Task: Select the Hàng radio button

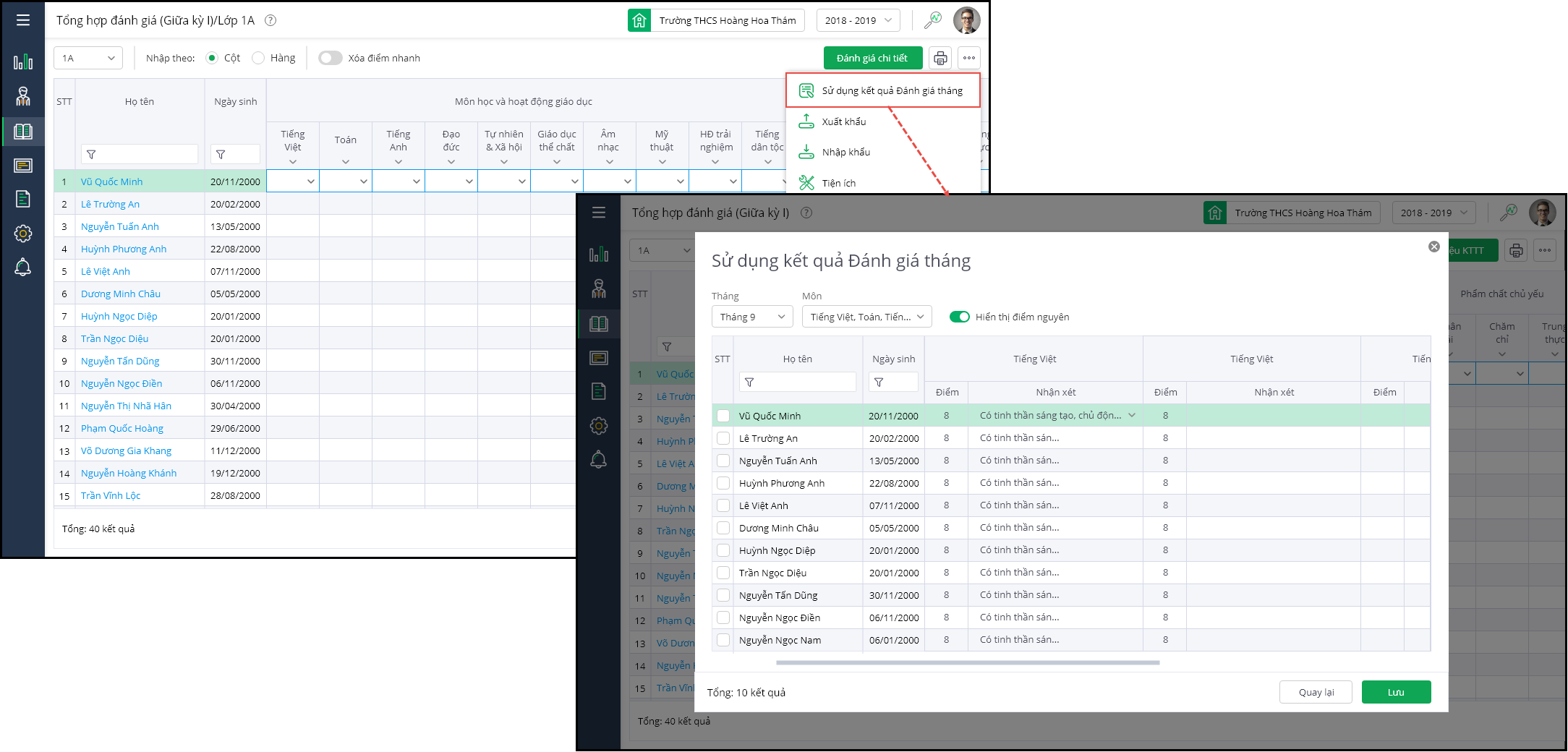Action: tap(258, 58)
